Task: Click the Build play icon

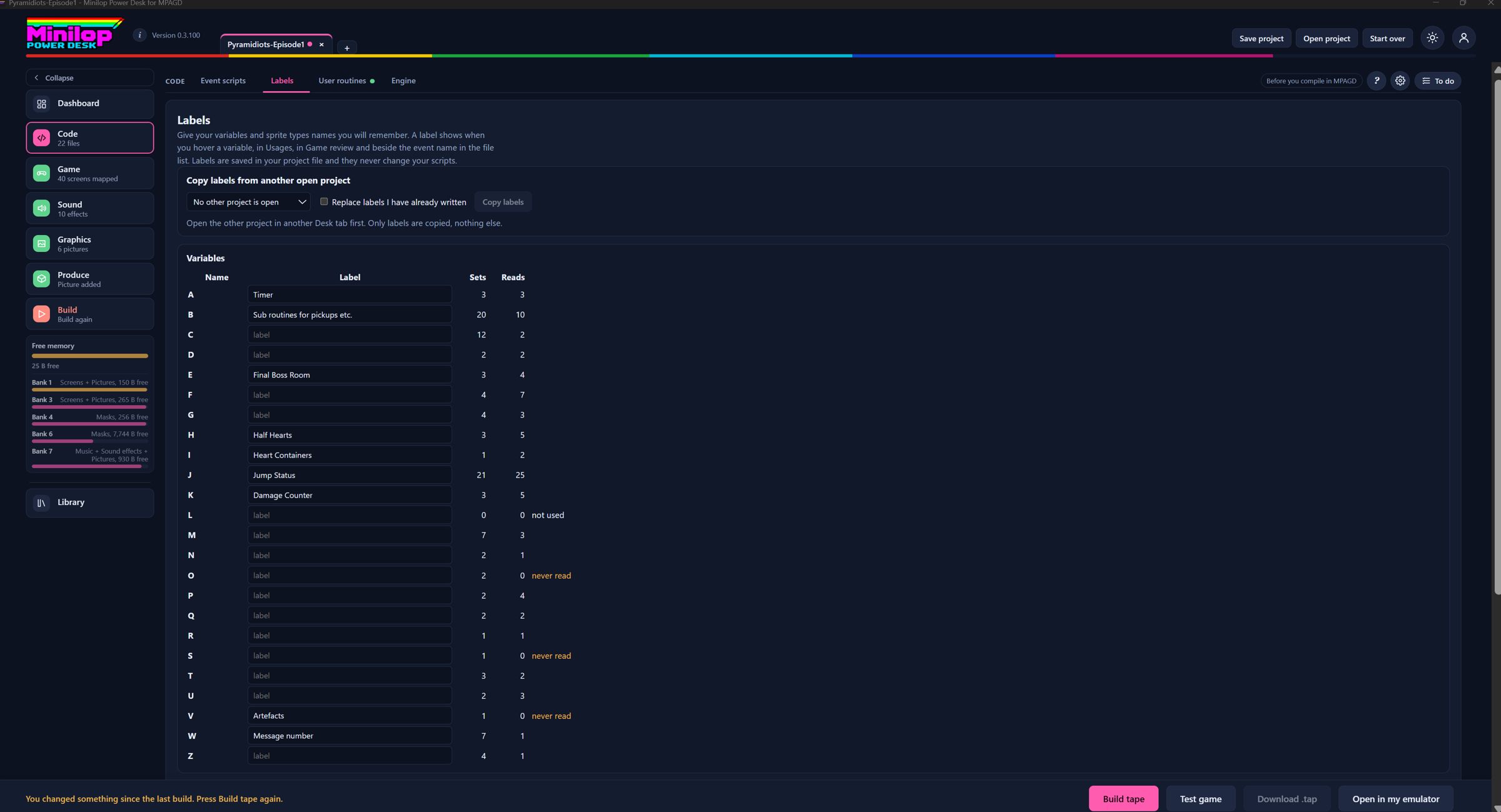Action: [x=41, y=314]
